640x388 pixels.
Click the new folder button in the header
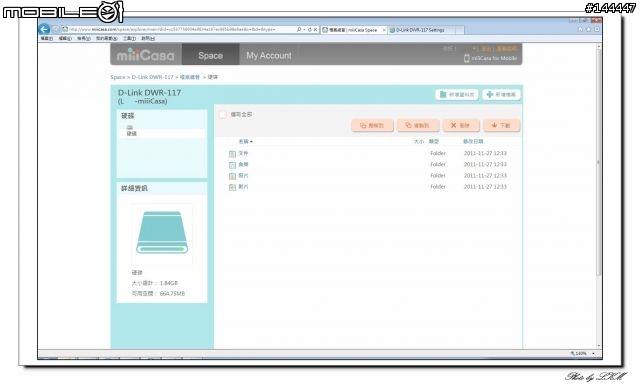(x=457, y=95)
